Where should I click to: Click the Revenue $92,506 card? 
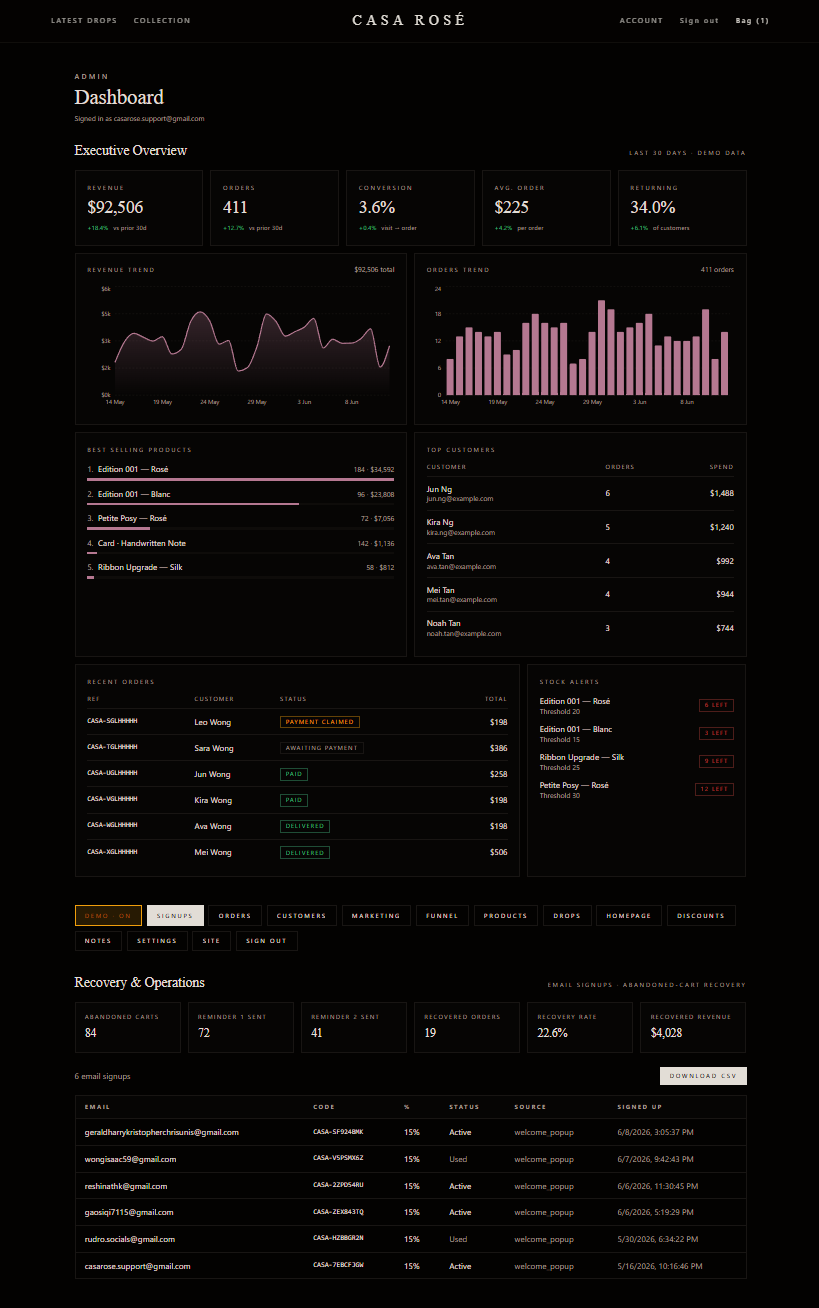(x=139, y=208)
